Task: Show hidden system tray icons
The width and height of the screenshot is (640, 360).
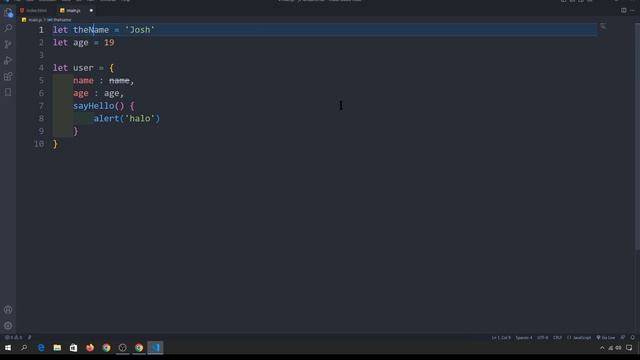Action: pos(602,348)
